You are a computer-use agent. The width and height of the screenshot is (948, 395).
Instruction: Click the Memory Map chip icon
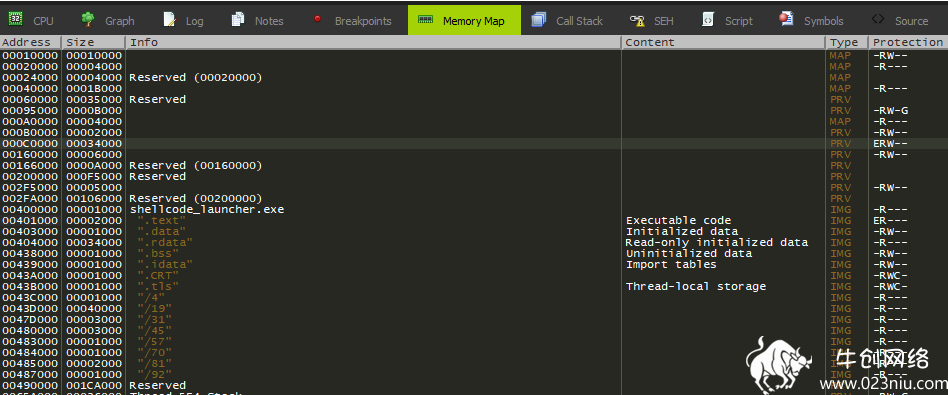tap(426, 19)
